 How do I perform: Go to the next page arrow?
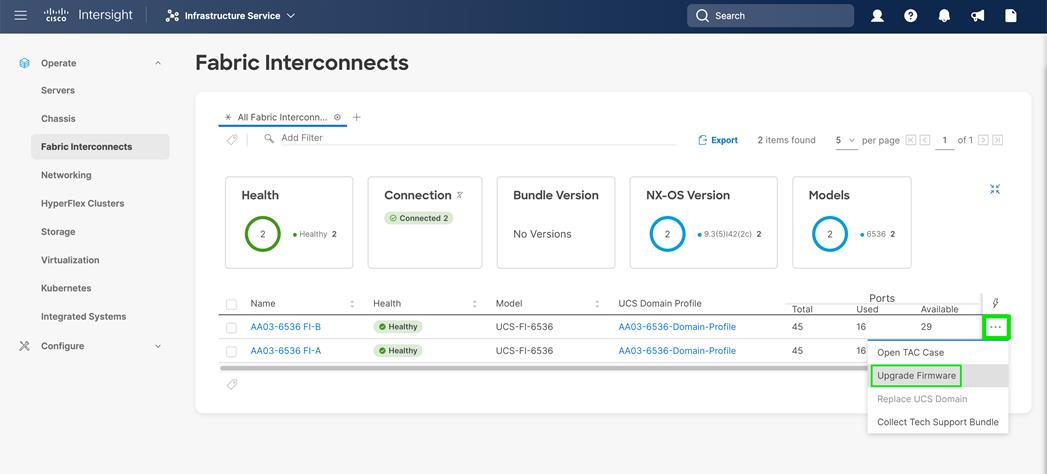[x=984, y=140]
